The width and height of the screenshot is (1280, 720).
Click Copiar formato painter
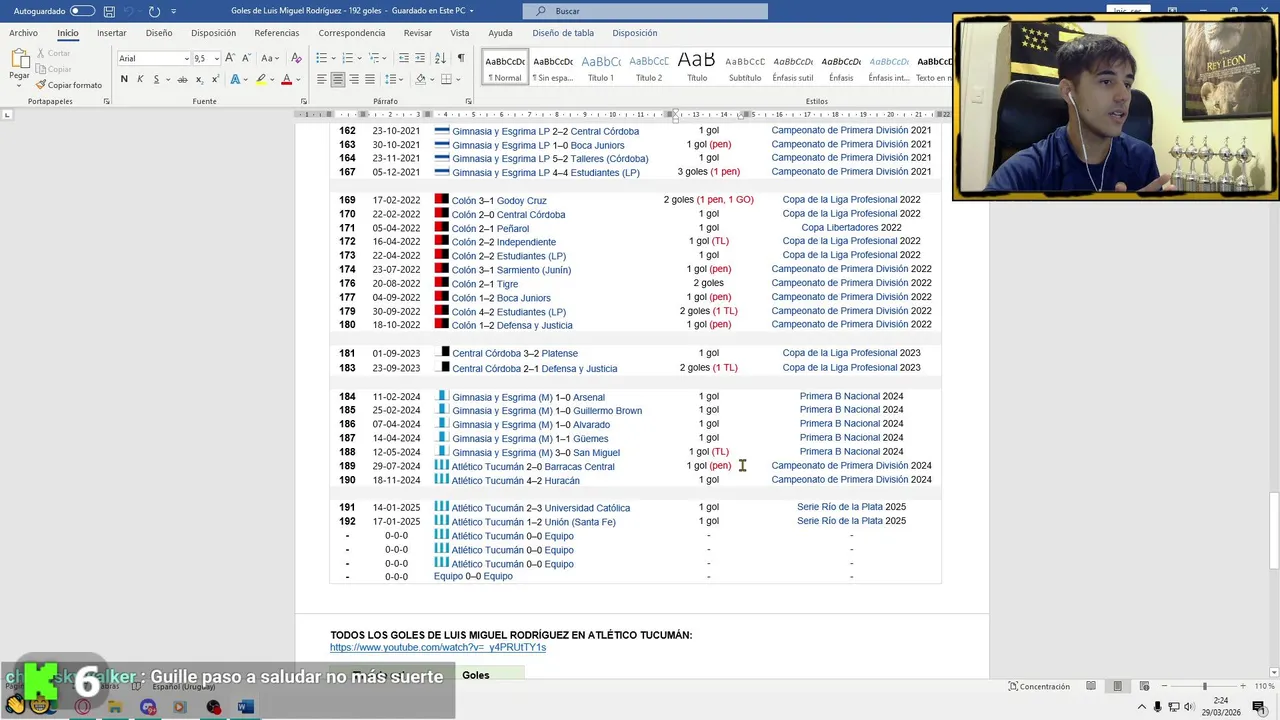[x=68, y=85]
